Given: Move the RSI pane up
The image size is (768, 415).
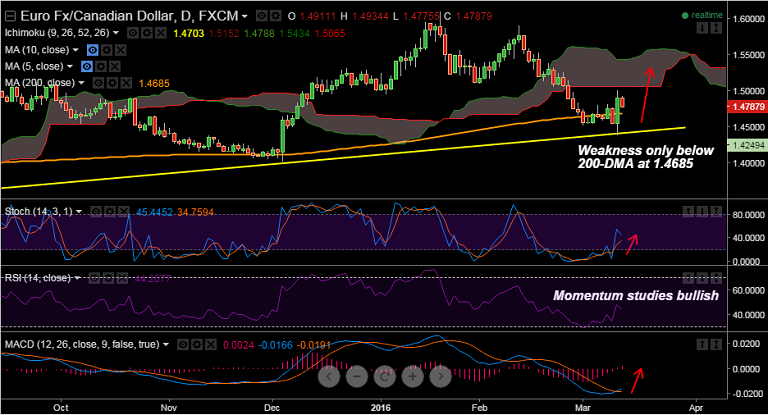Looking at the screenshot, I should point(688,278).
